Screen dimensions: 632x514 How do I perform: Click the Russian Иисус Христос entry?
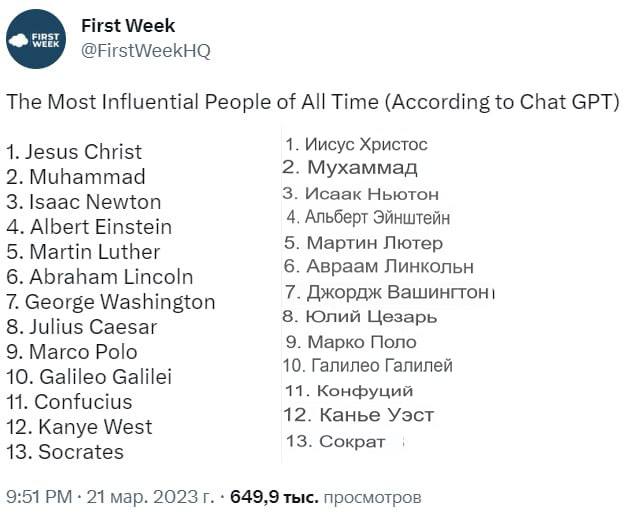(x=357, y=145)
